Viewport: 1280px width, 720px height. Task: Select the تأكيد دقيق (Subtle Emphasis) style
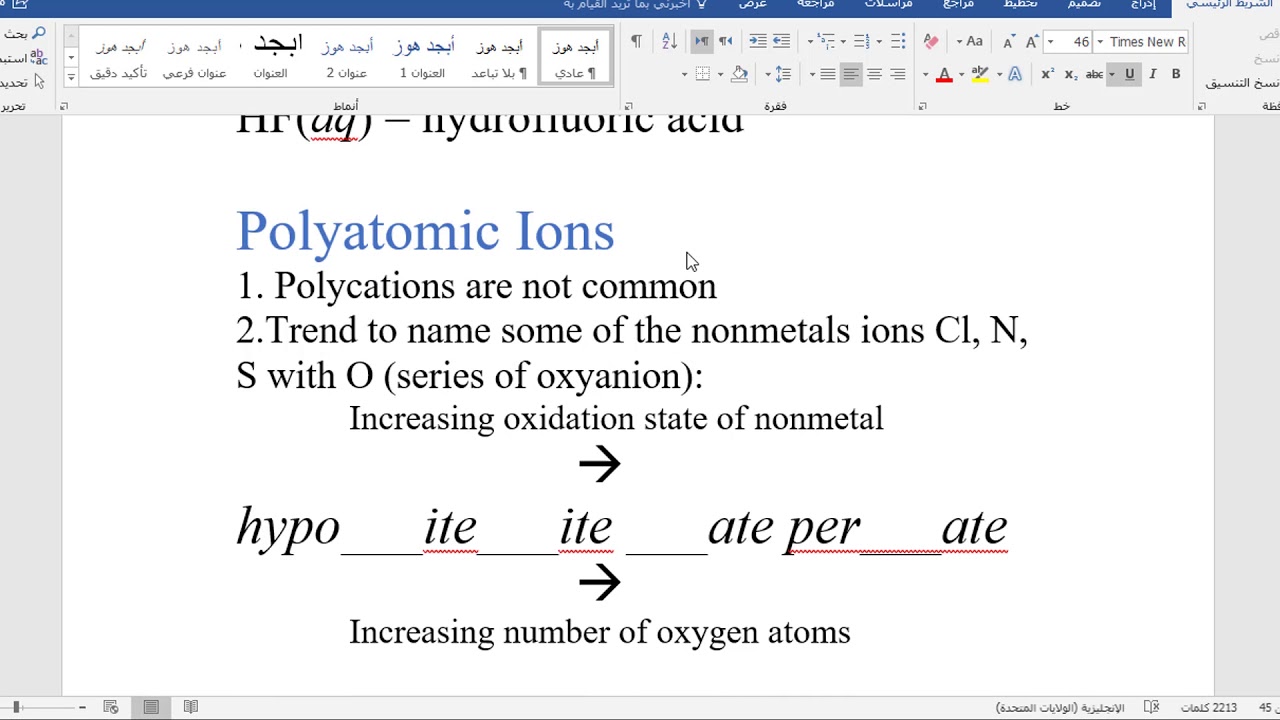[x=119, y=58]
